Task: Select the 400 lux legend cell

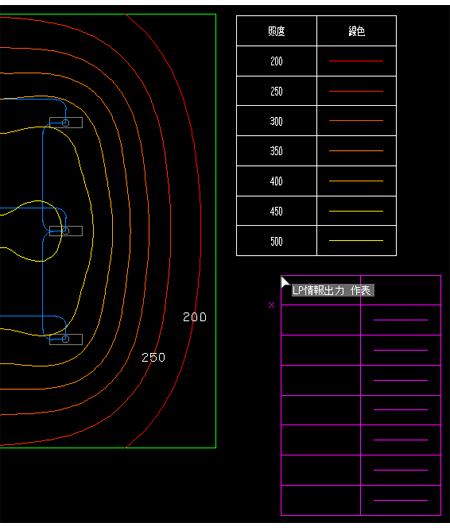Action: point(276,181)
